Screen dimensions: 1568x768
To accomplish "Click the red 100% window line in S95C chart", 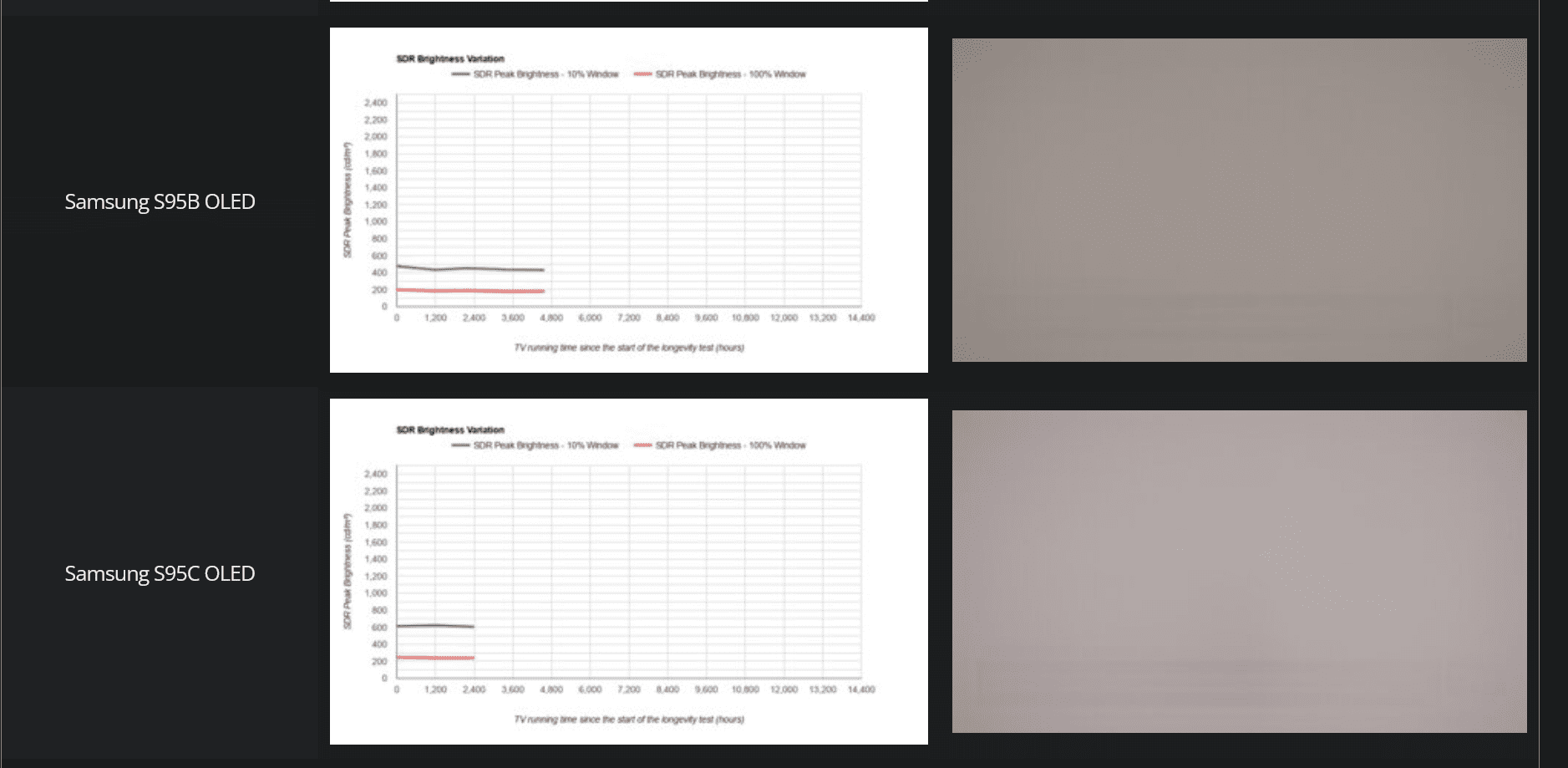I will (435, 658).
